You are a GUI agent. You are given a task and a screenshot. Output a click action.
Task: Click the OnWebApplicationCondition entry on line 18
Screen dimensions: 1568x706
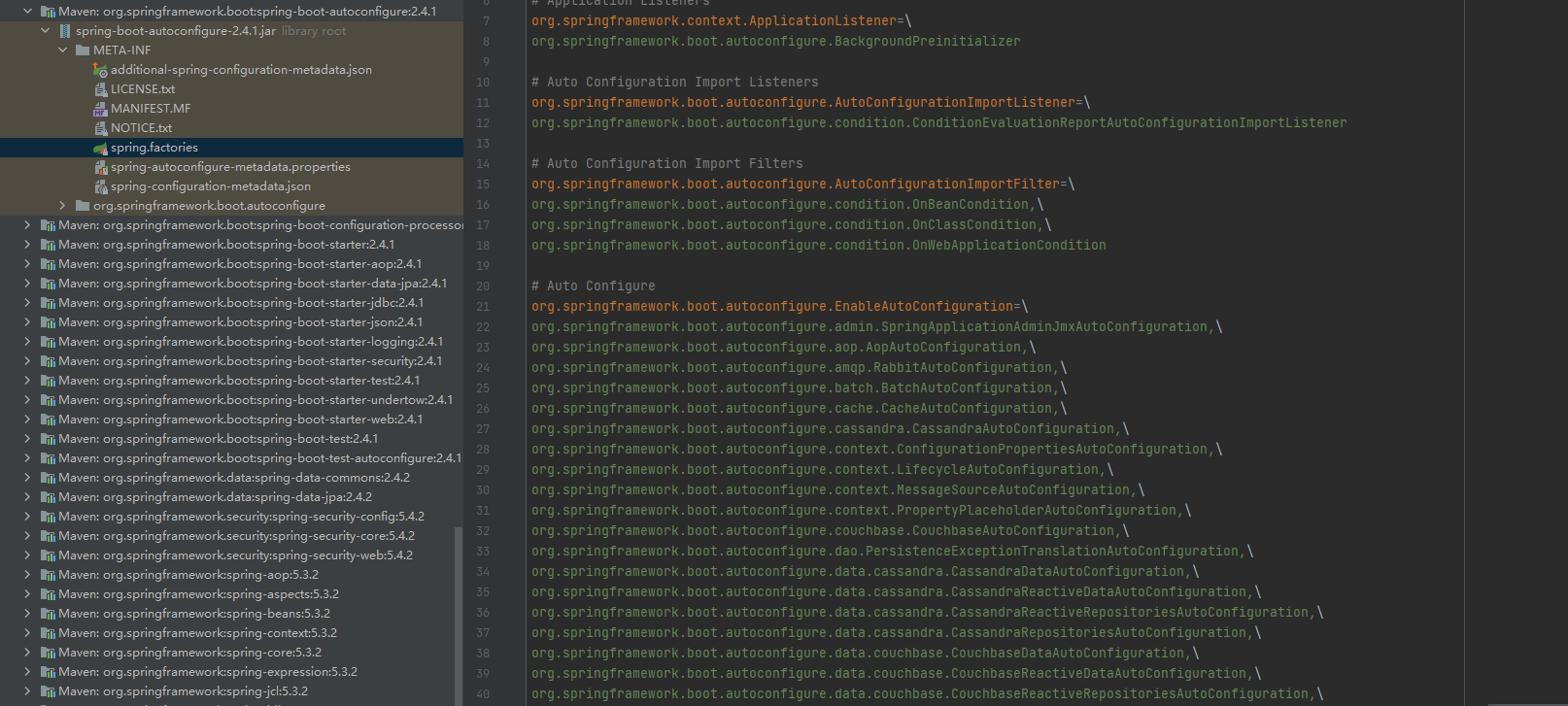818,246
